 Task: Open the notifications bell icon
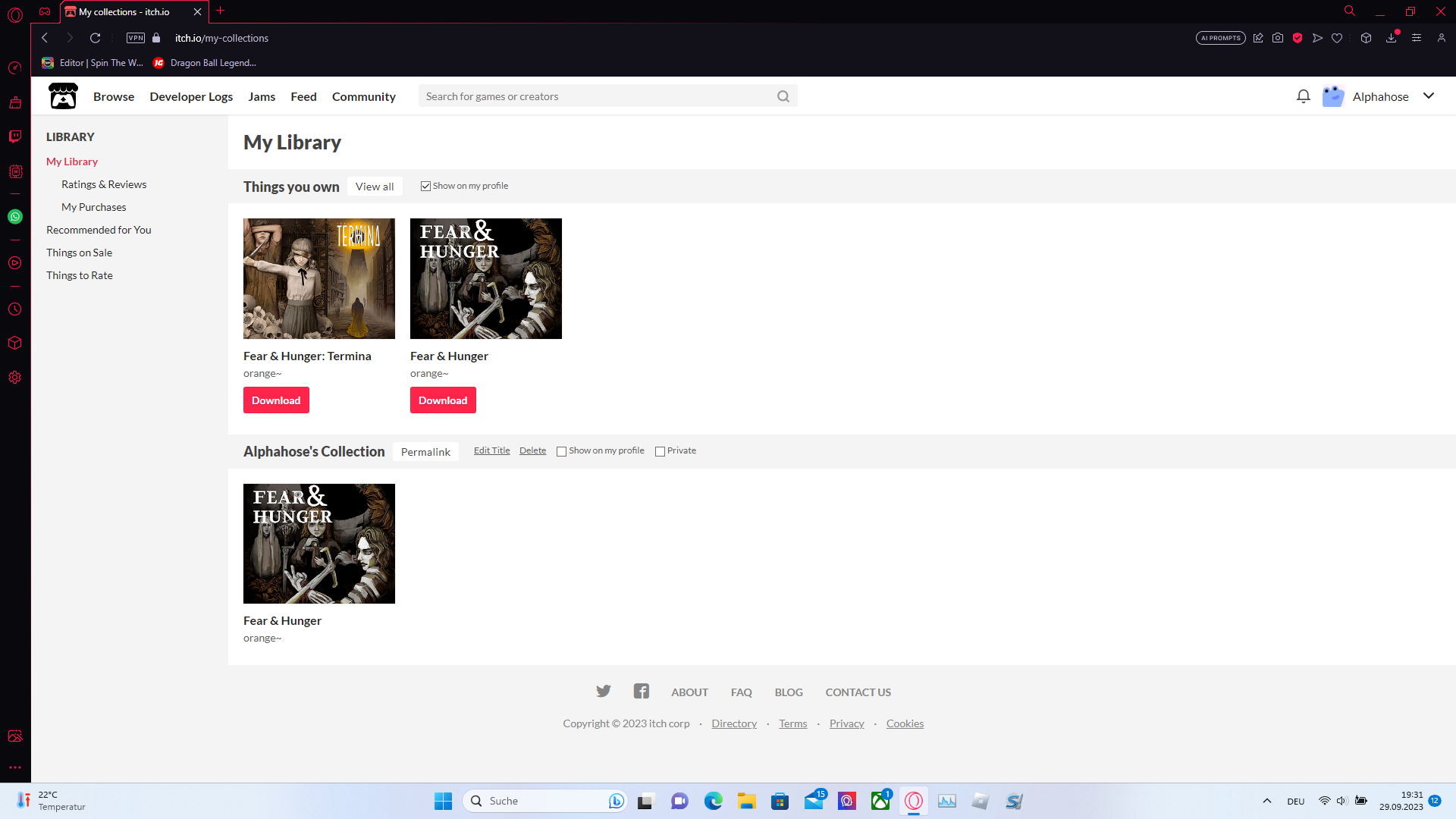(x=1303, y=96)
